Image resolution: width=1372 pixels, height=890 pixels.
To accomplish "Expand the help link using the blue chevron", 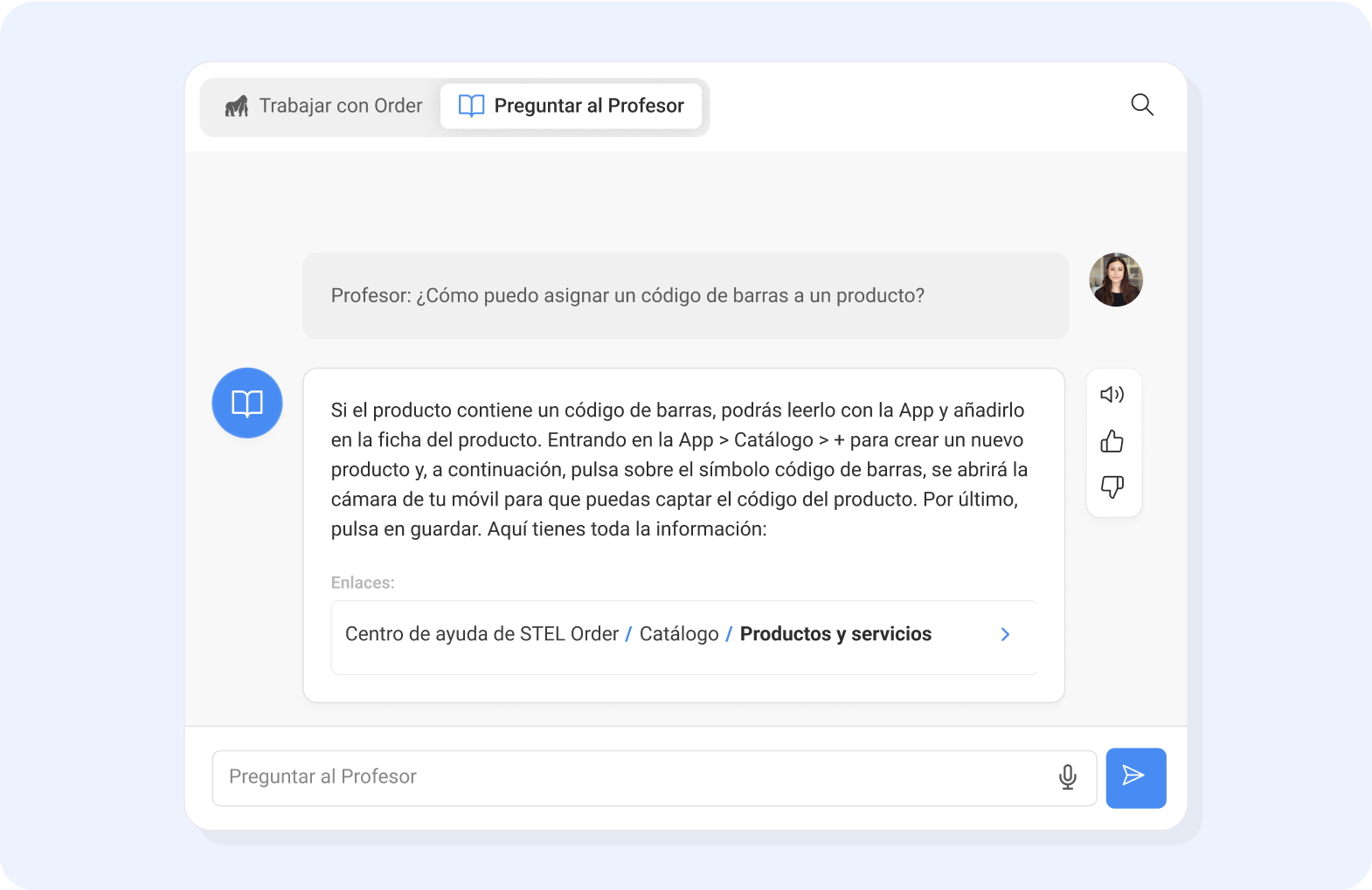I will 1005,634.
